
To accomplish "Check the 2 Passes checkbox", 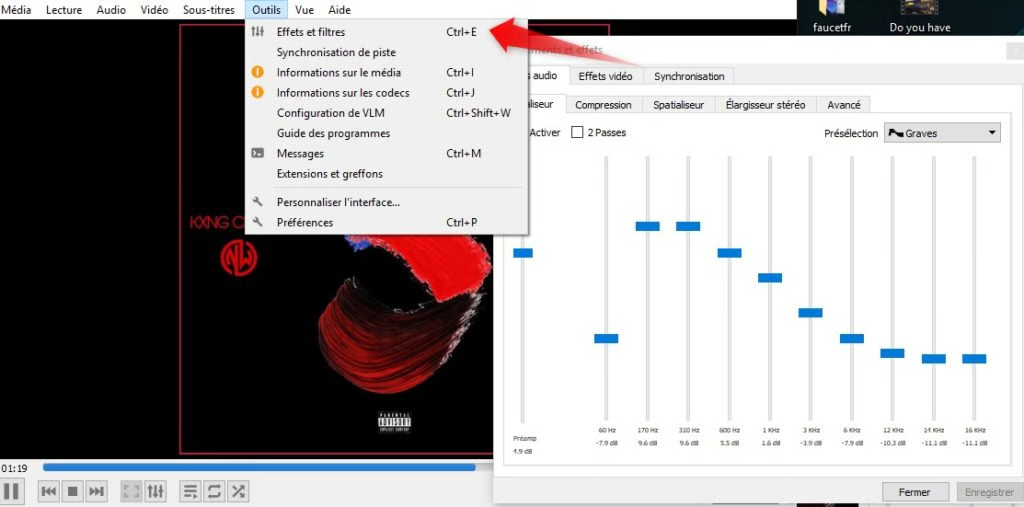I will tap(578, 133).
